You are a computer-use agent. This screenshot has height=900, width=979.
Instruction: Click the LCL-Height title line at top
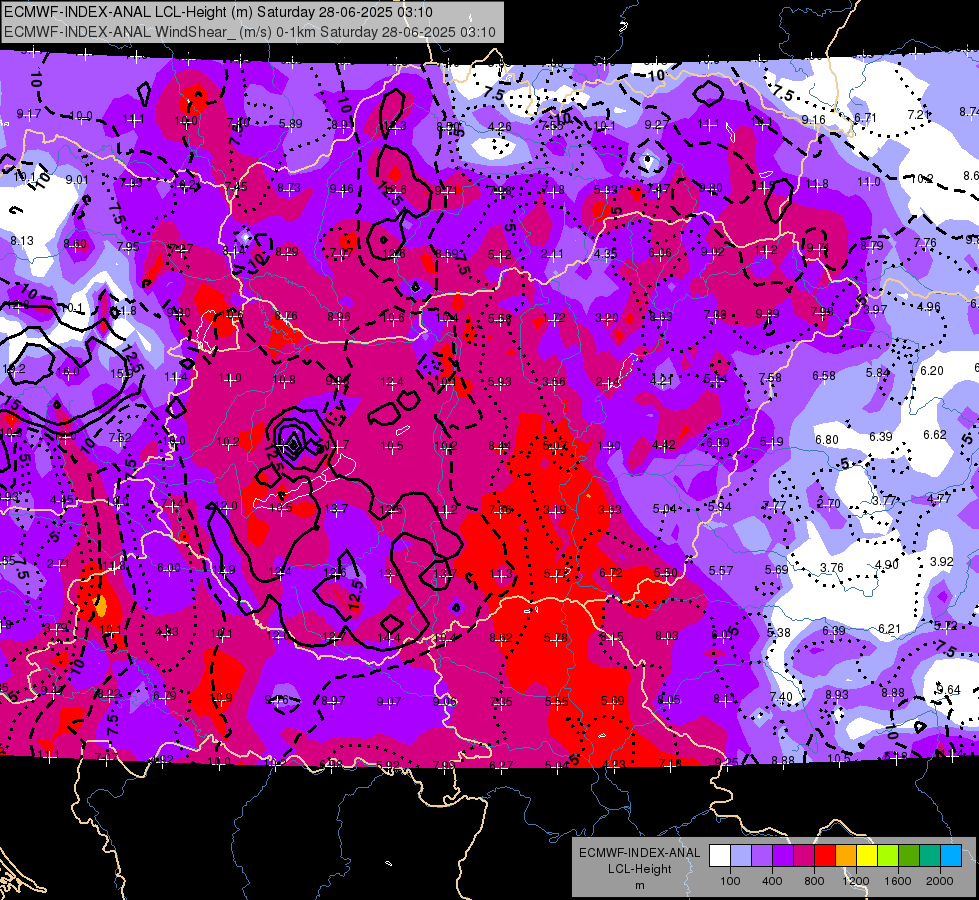tap(219, 12)
